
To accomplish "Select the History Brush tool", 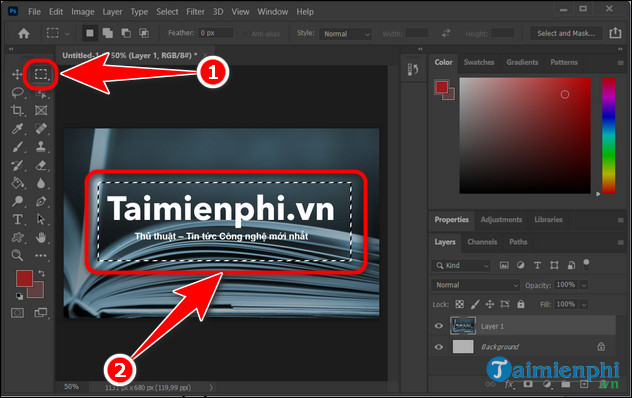I will pyautogui.click(x=17, y=165).
